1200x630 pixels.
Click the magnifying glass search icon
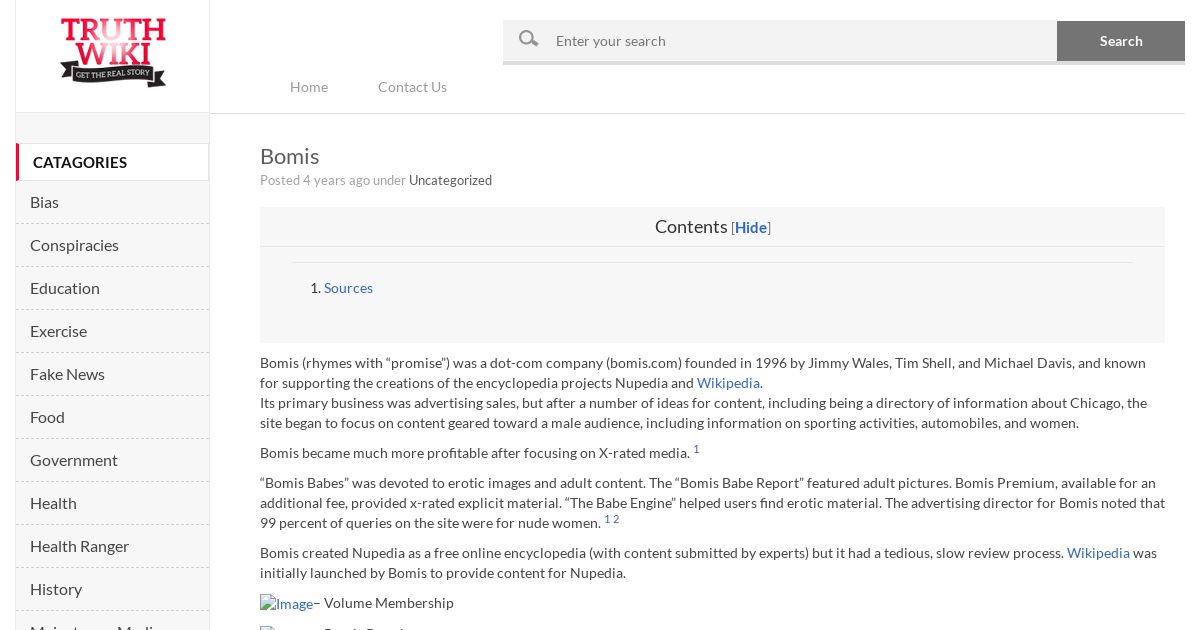coord(529,39)
